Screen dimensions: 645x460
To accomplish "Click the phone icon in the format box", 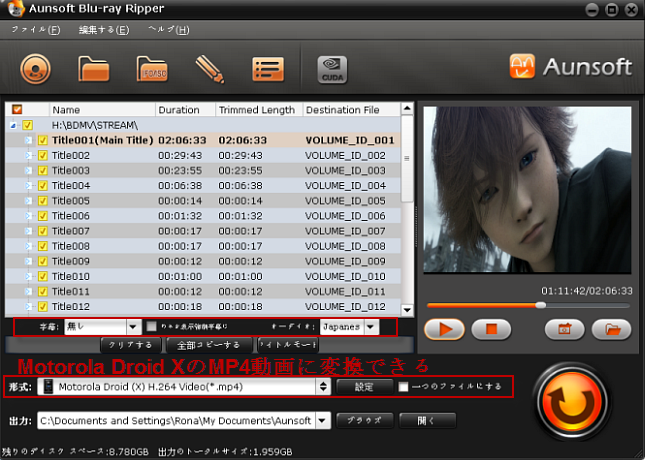I will [x=49, y=386].
